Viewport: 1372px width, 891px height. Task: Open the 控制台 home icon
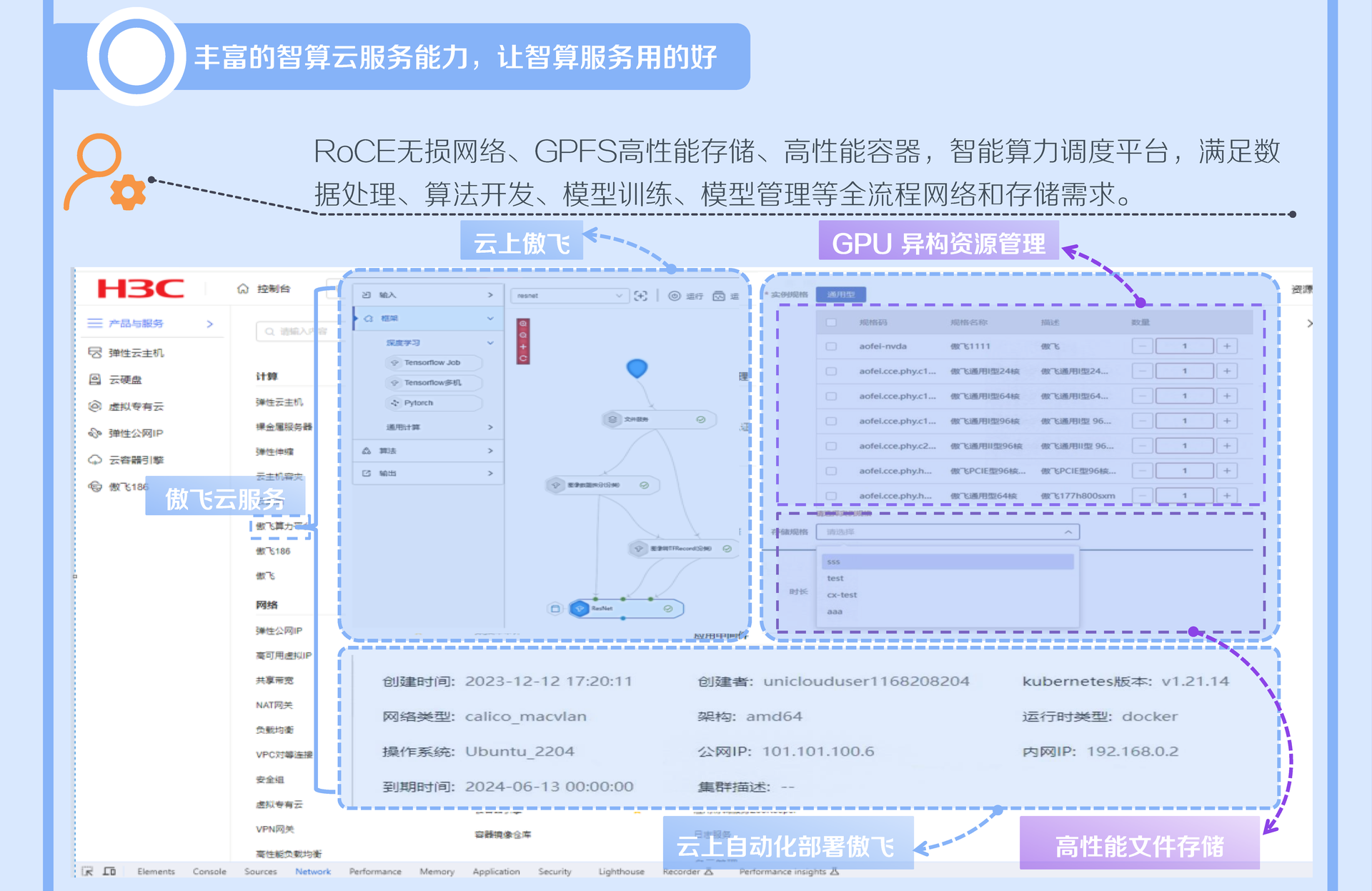pyautogui.click(x=243, y=289)
